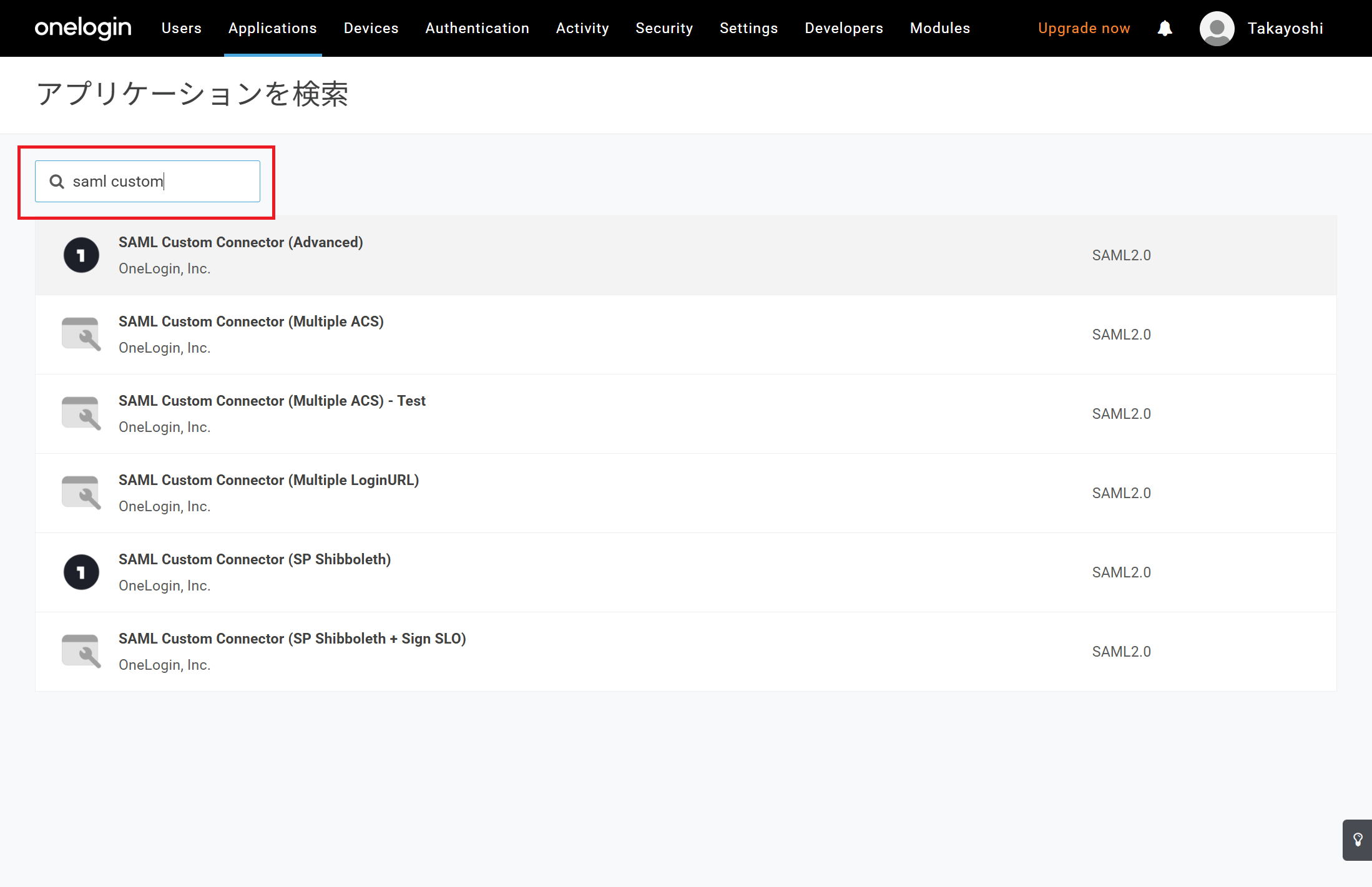Image resolution: width=1372 pixels, height=887 pixels.
Task: Click the user avatar icon
Action: pyautogui.click(x=1217, y=28)
